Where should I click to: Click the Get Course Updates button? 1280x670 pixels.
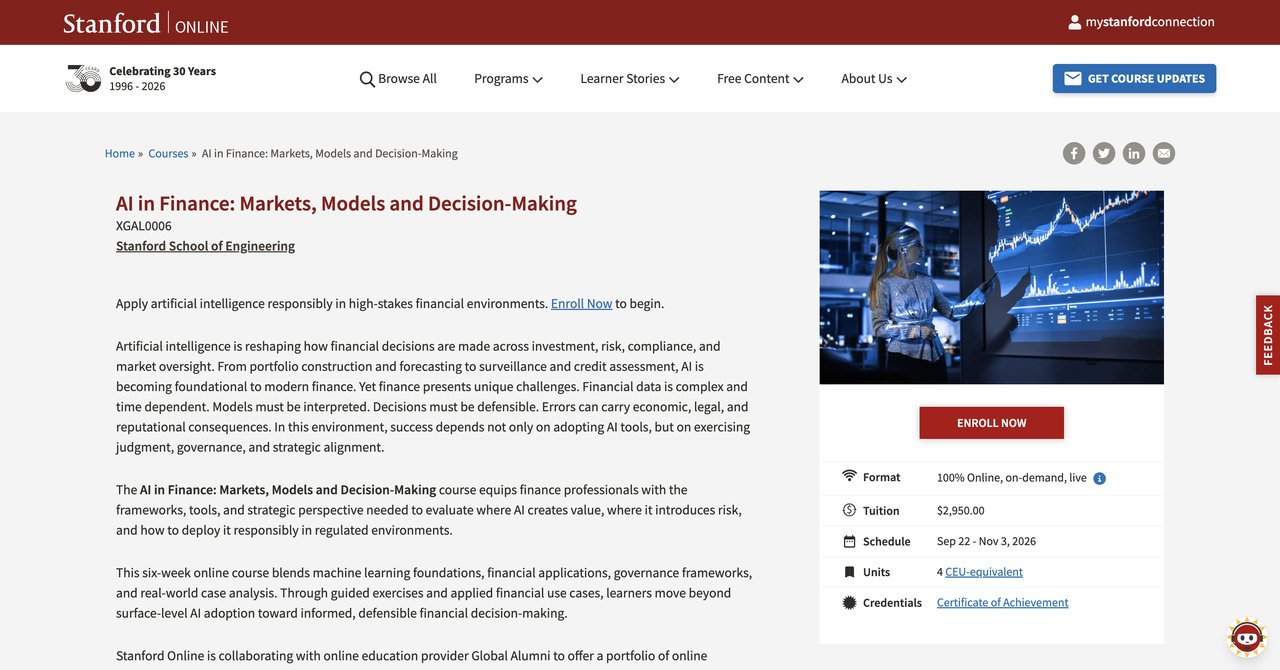[1134, 79]
